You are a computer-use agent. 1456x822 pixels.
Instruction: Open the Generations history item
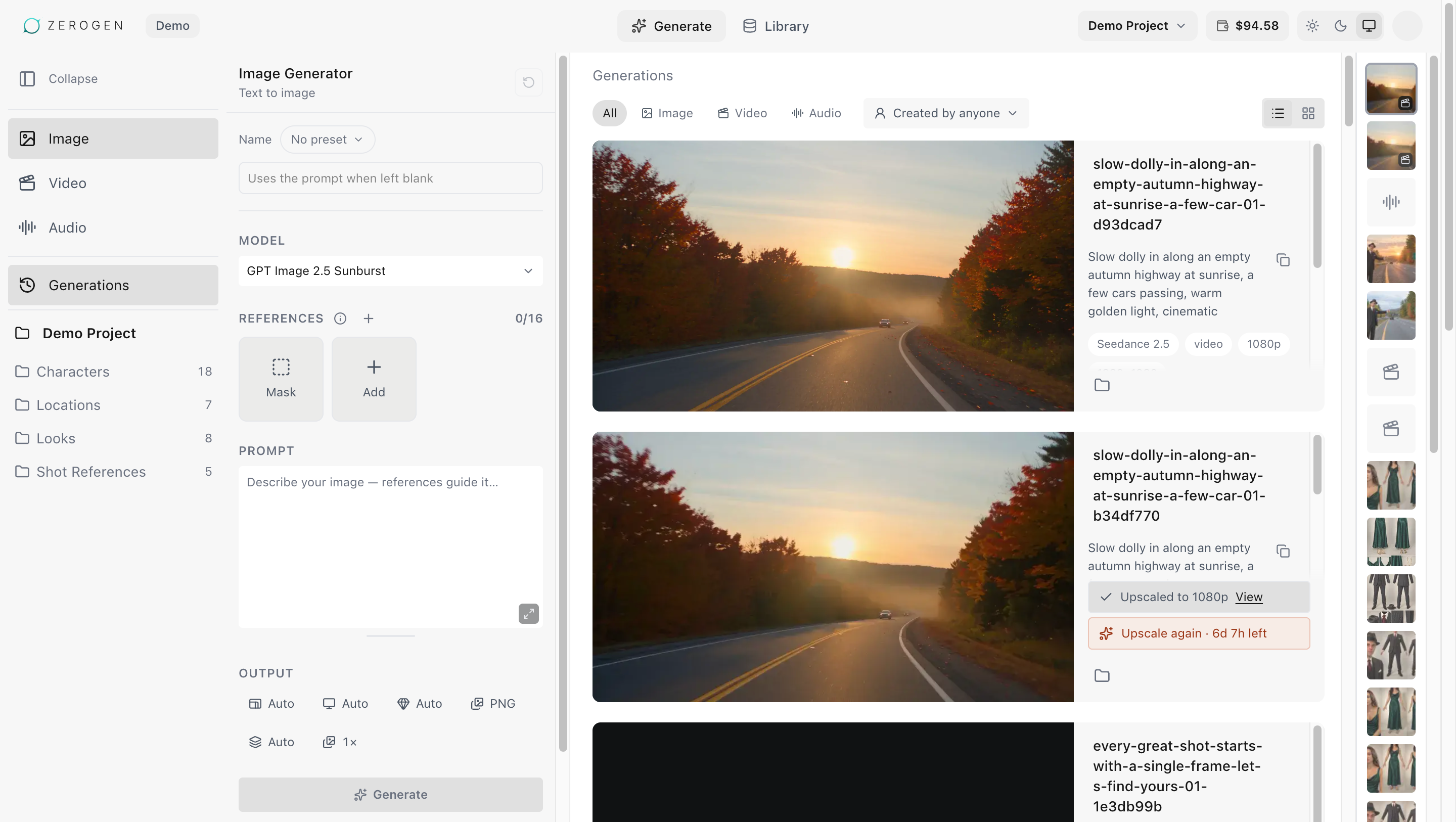point(113,285)
